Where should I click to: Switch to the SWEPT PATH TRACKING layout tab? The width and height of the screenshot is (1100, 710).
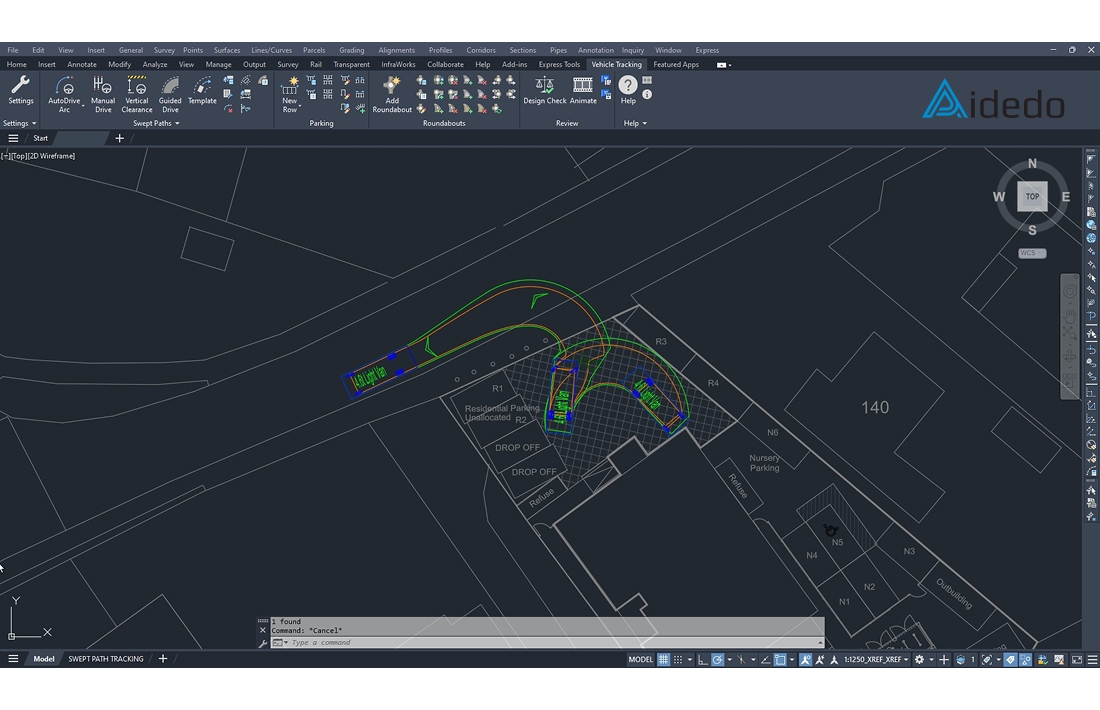point(106,659)
